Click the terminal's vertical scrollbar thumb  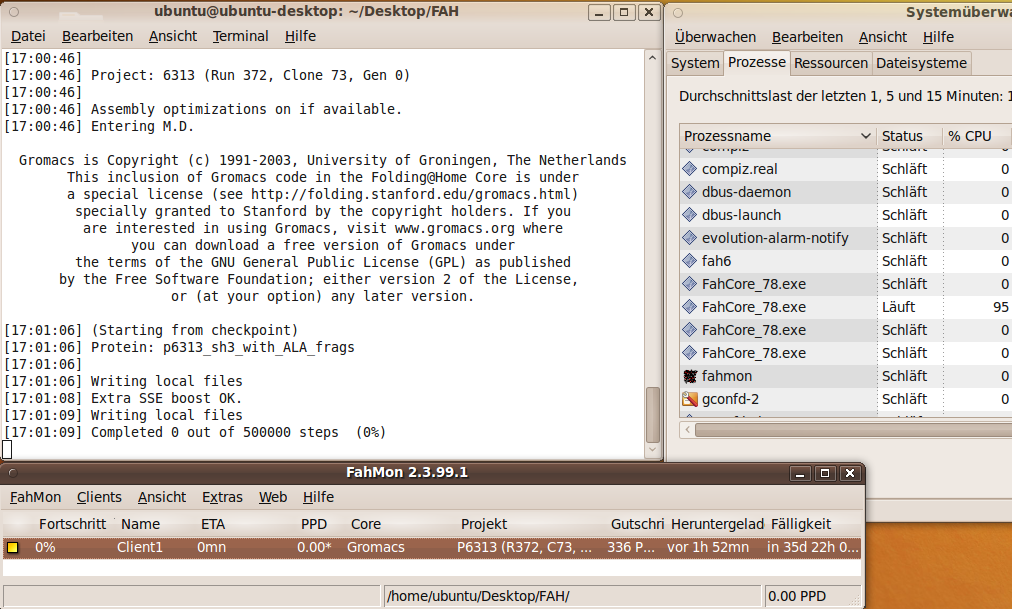[x=653, y=414]
